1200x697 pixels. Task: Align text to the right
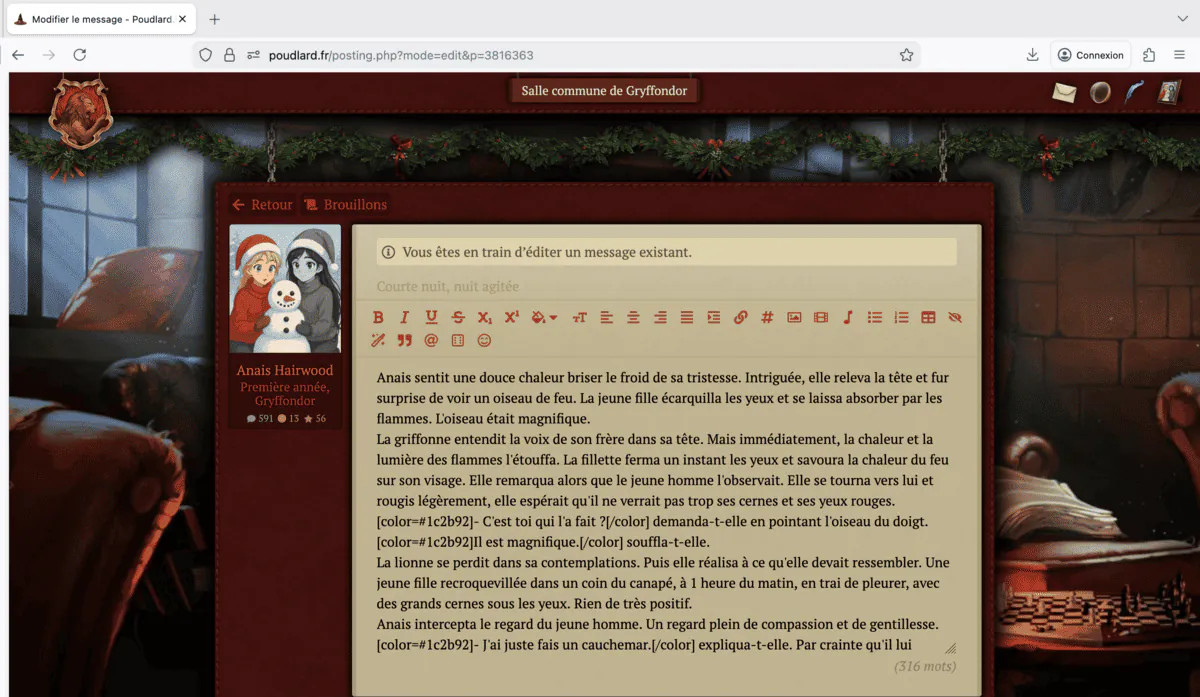pyautogui.click(x=660, y=317)
